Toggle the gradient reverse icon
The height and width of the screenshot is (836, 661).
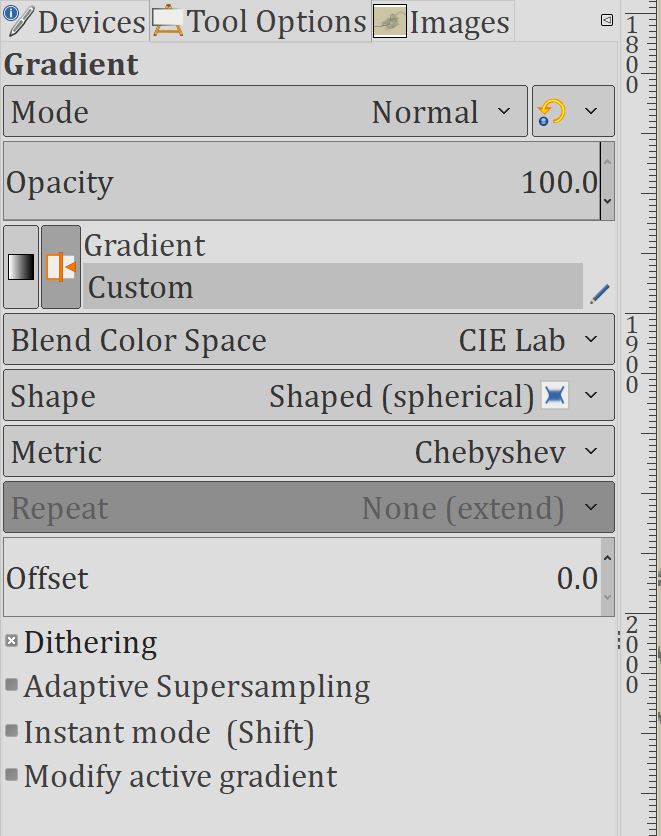coord(61,267)
